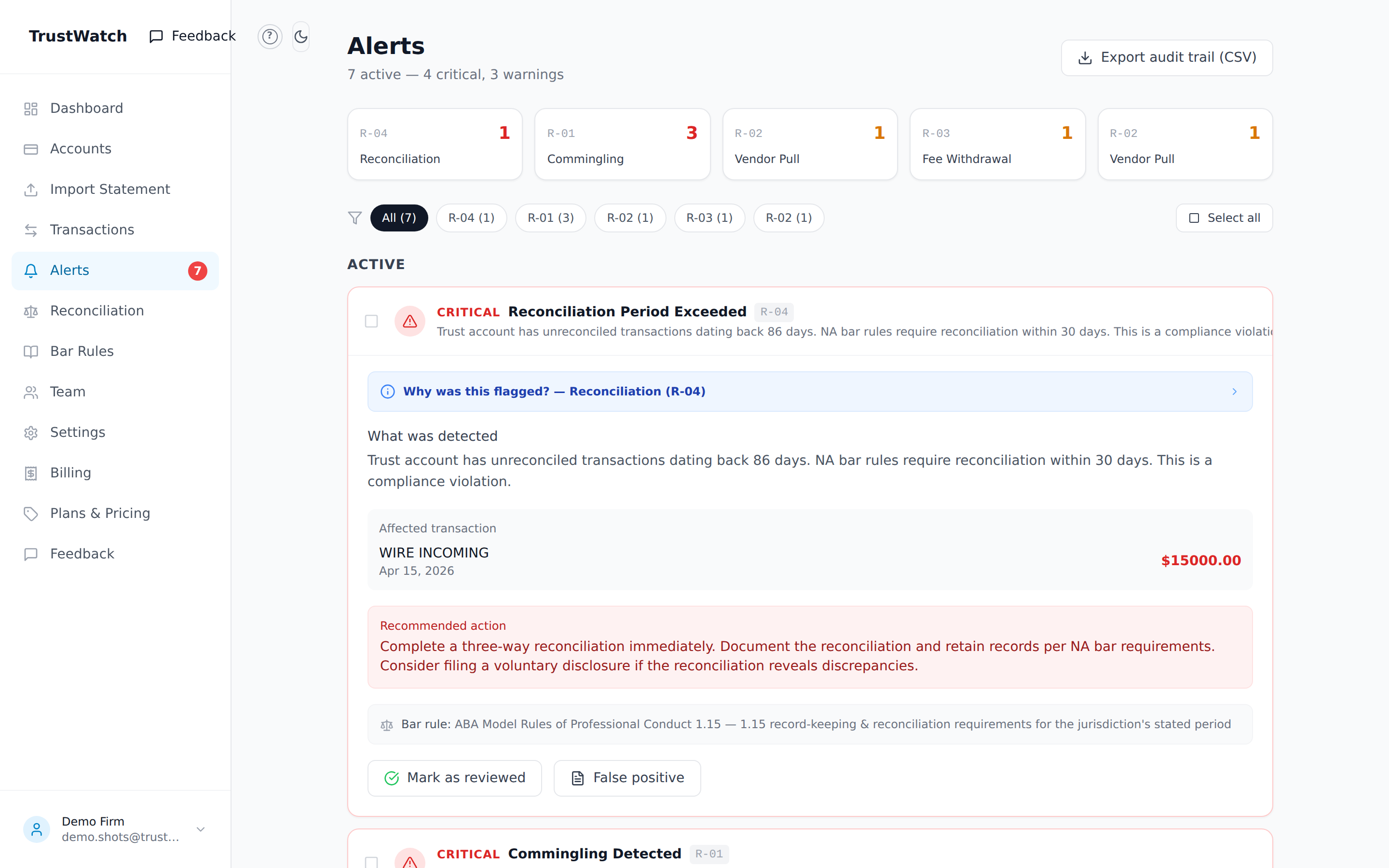Viewport: 1389px width, 868px height.
Task: Open Plans & Pricing page
Action: [x=115, y=513]
